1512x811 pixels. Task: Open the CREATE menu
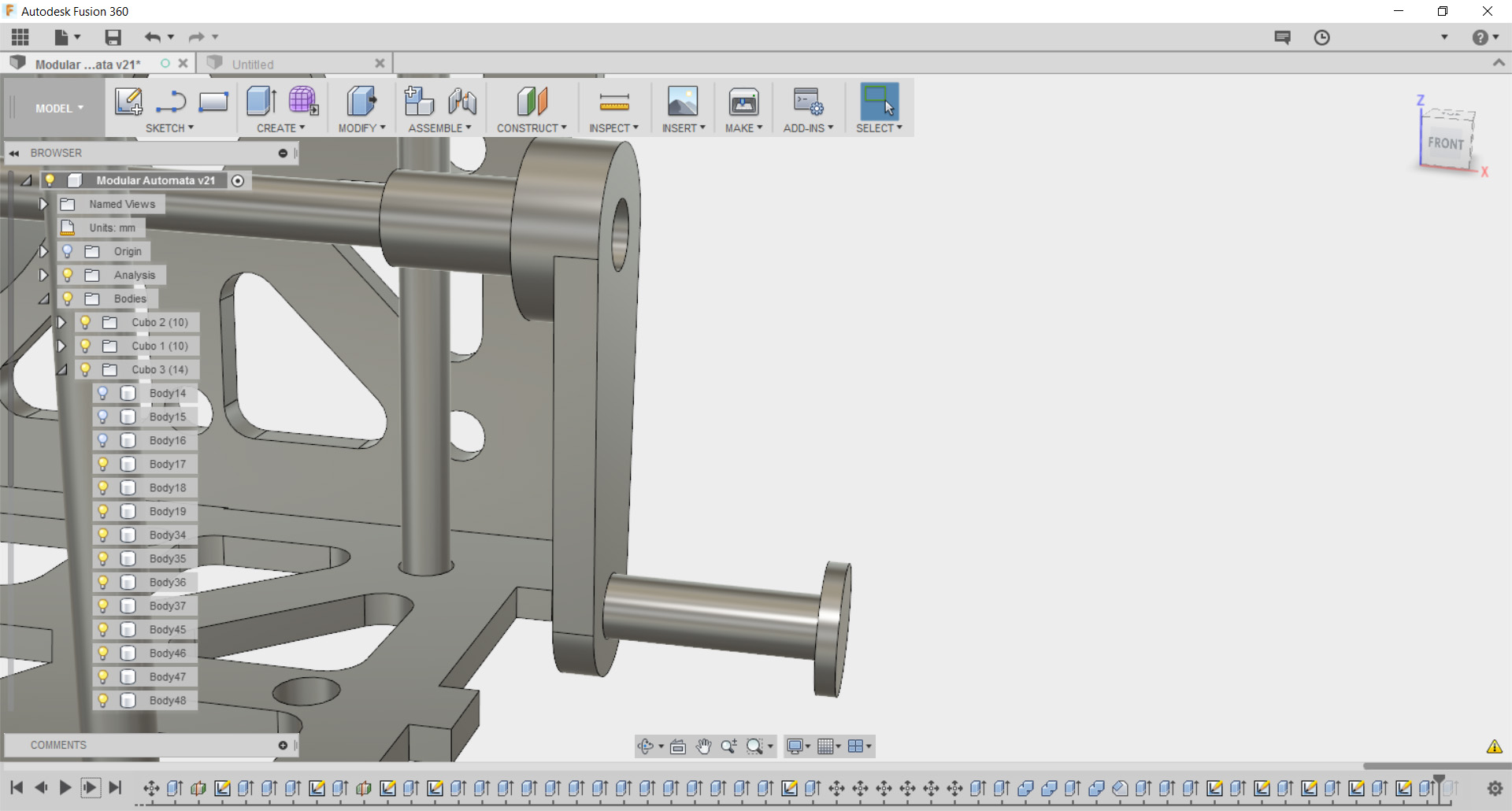click(x=280, y=128)
